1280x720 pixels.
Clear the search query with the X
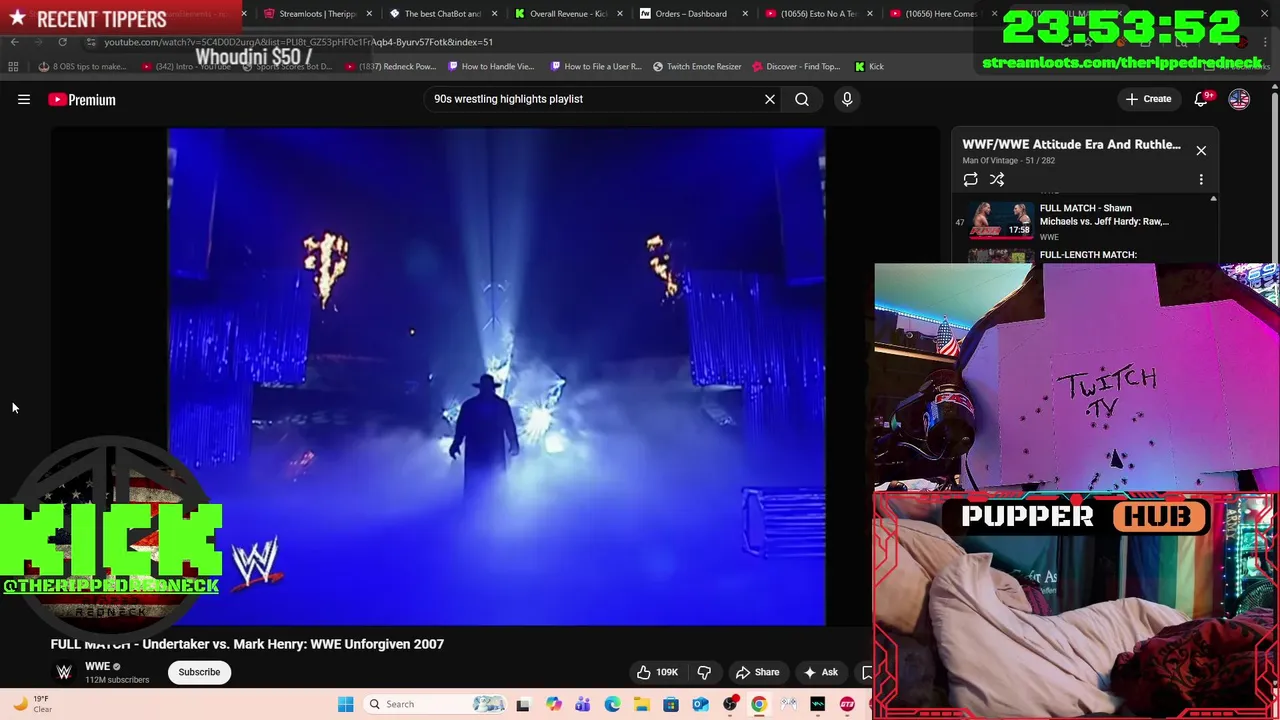770,99
